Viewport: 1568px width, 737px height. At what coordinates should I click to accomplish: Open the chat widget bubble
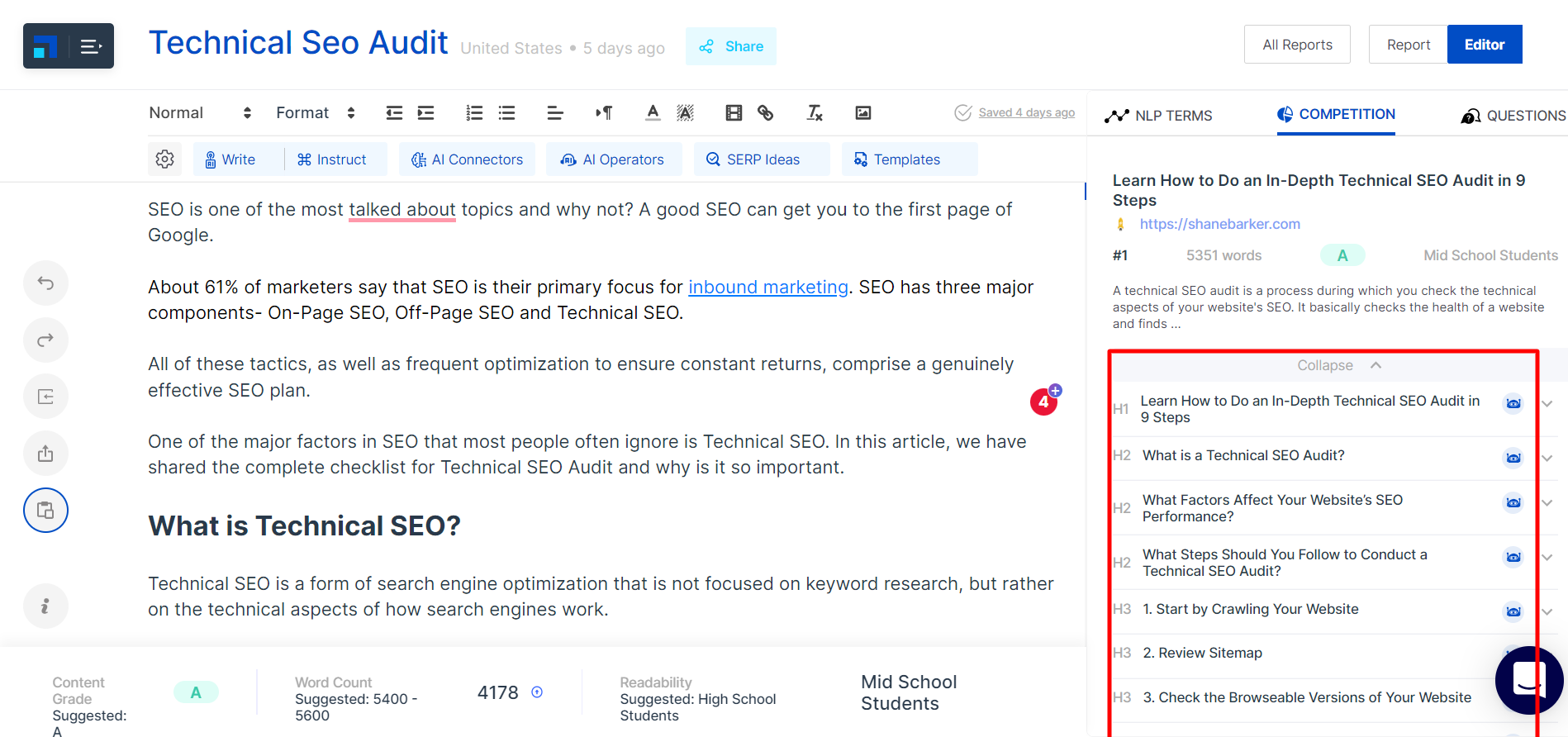[x=1528, y=679]
